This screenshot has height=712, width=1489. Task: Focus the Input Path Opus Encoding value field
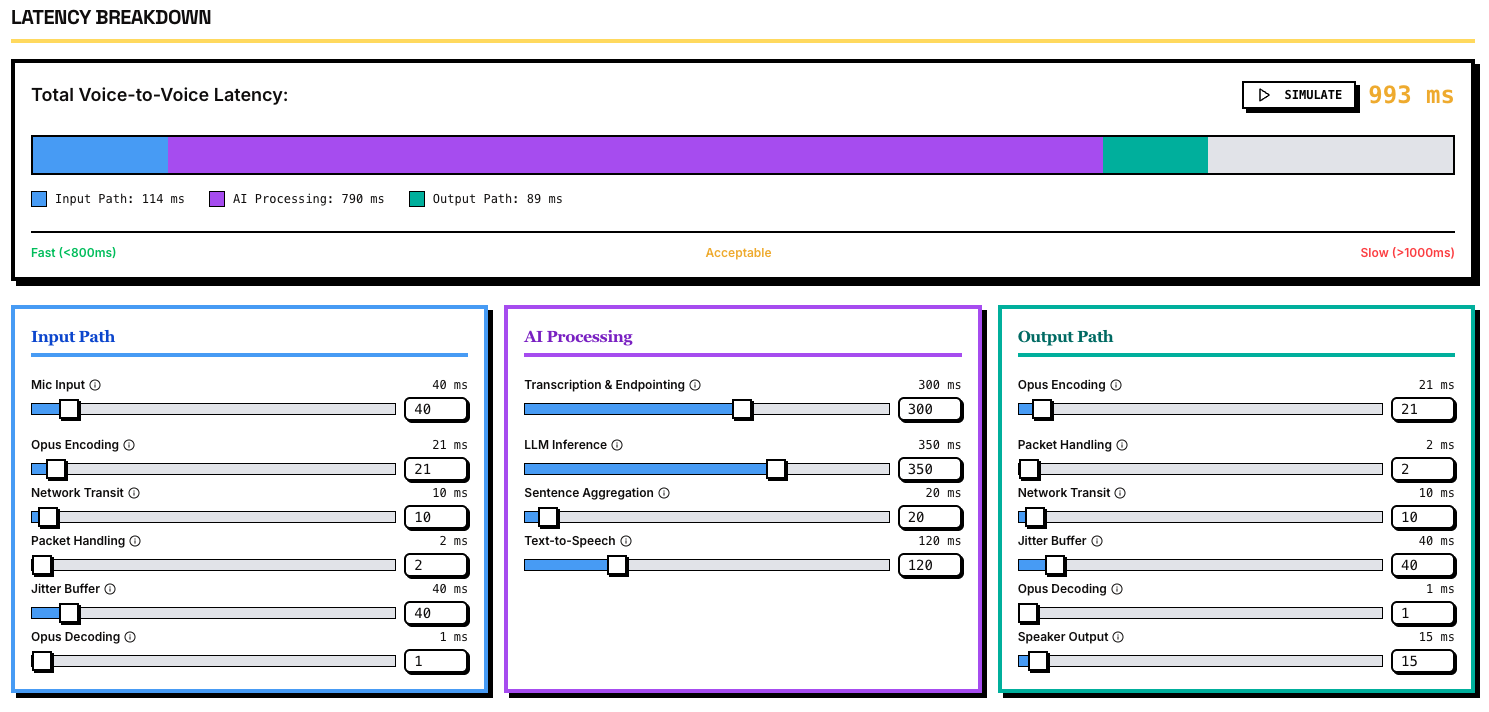coord(436,469)
